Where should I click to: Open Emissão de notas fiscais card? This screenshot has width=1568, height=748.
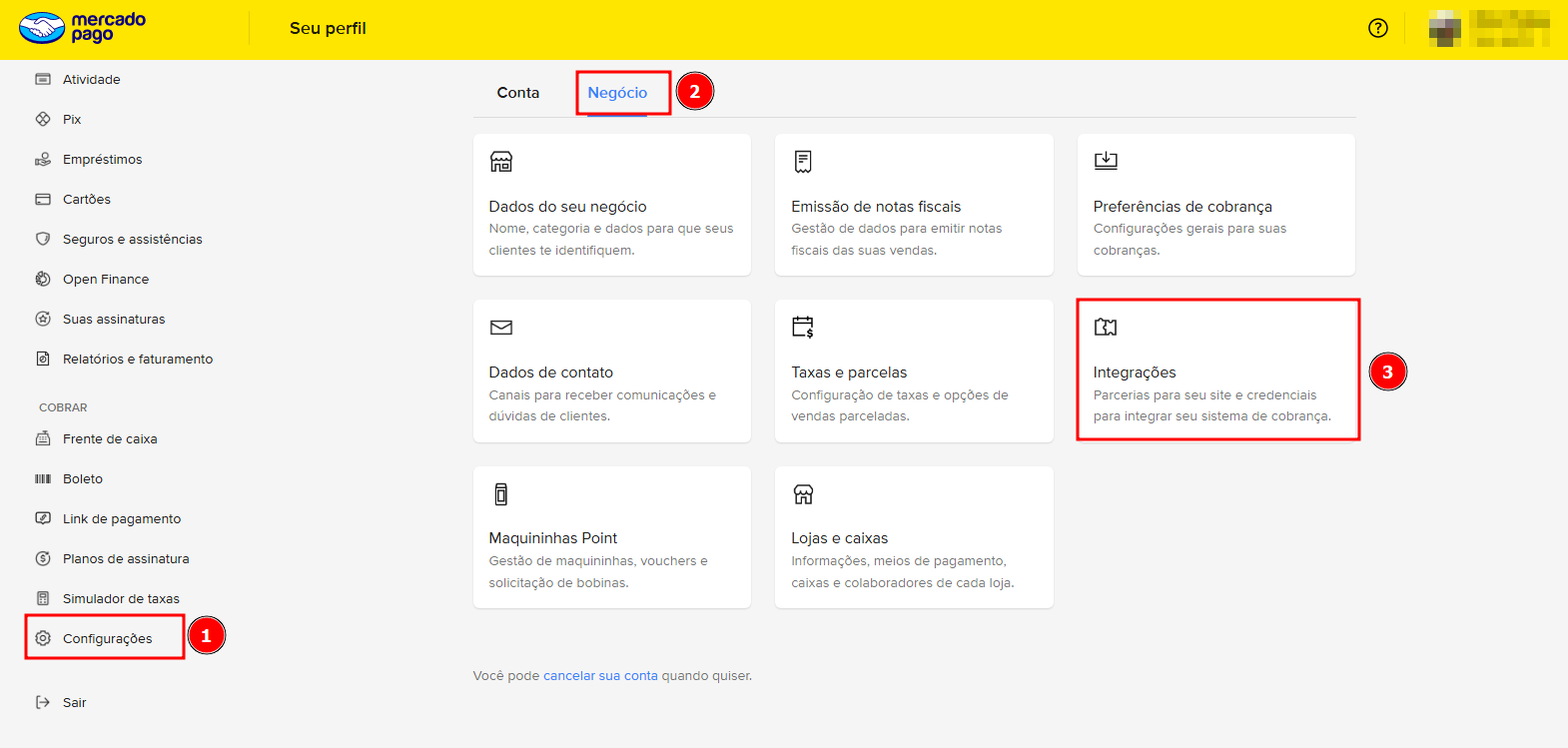(913, 206)
